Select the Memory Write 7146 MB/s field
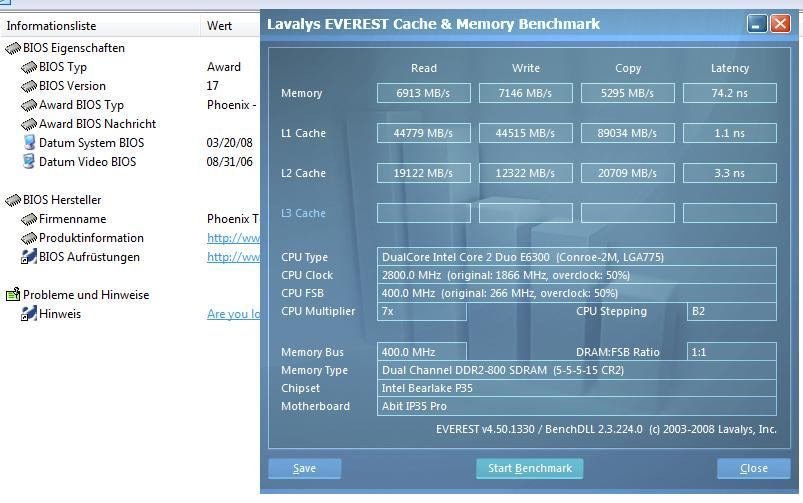803x503 pixels. [525, 93]
